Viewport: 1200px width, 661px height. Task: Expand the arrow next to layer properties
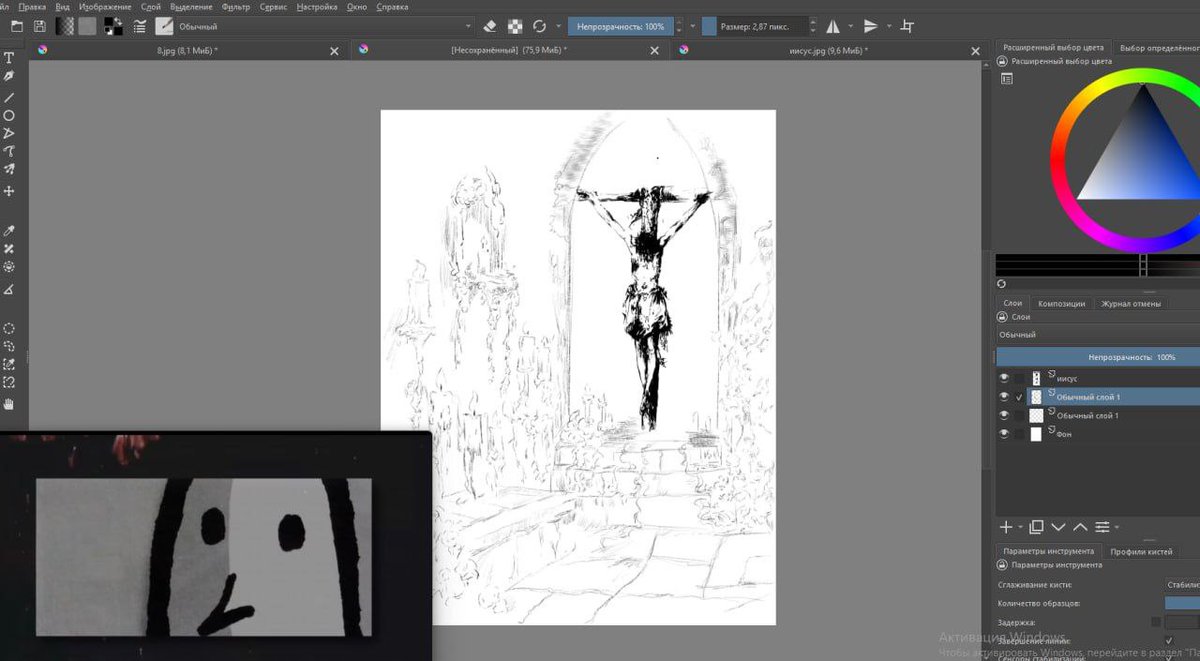pos(1116,527)
